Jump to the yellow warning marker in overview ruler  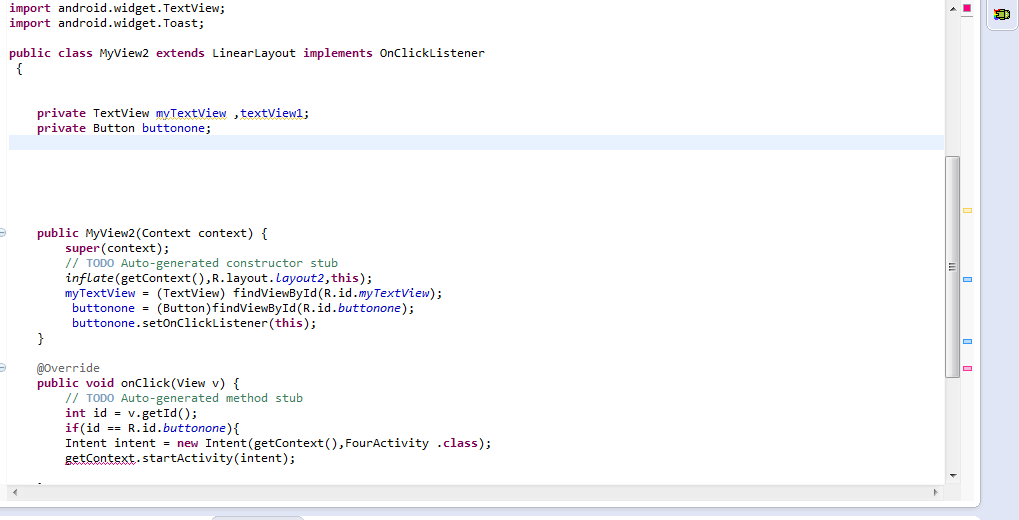[x=967, y=211]
